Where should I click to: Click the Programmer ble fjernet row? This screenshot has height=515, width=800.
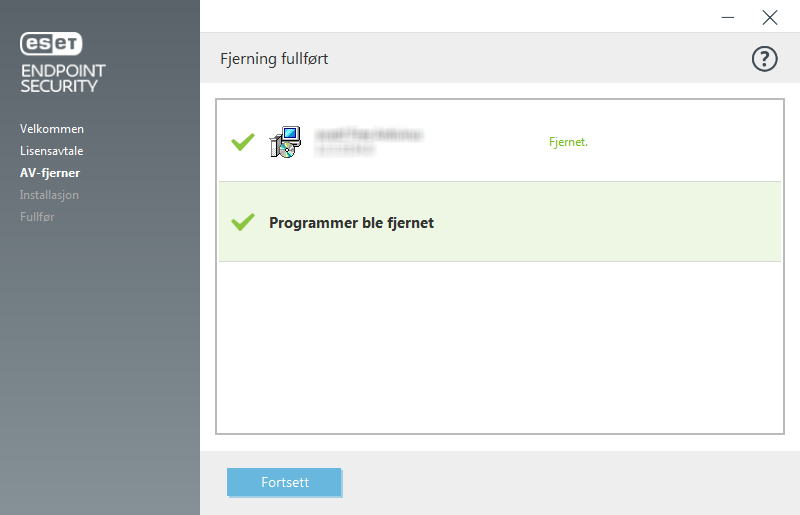(500, 222)
